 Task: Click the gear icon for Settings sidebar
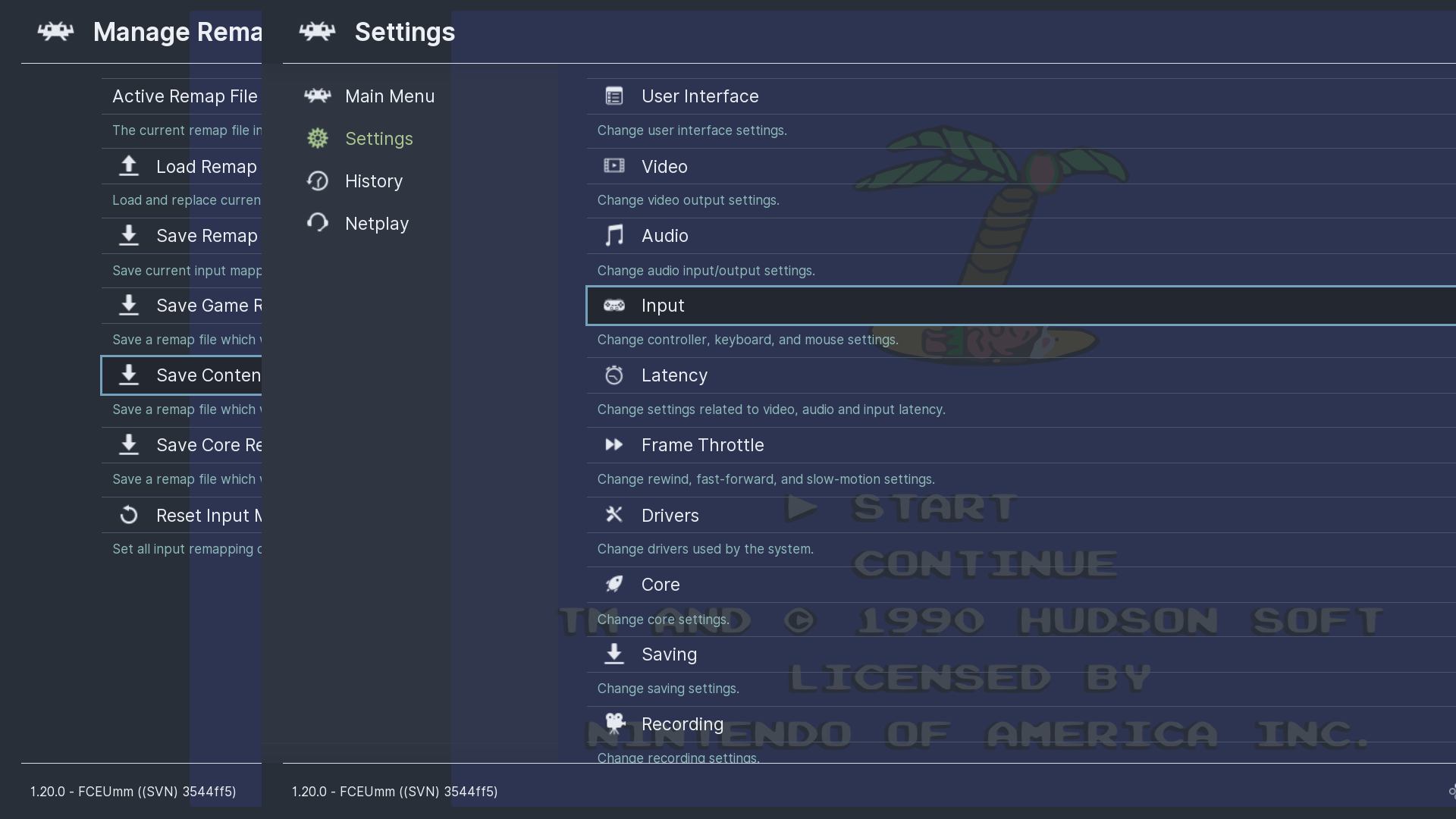[x=317, y=139]
